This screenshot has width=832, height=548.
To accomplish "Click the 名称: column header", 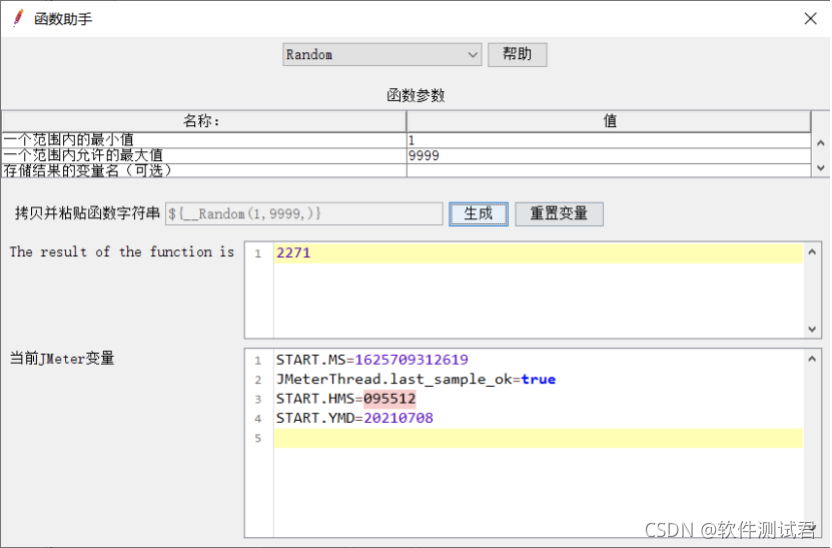I will 204,121.
